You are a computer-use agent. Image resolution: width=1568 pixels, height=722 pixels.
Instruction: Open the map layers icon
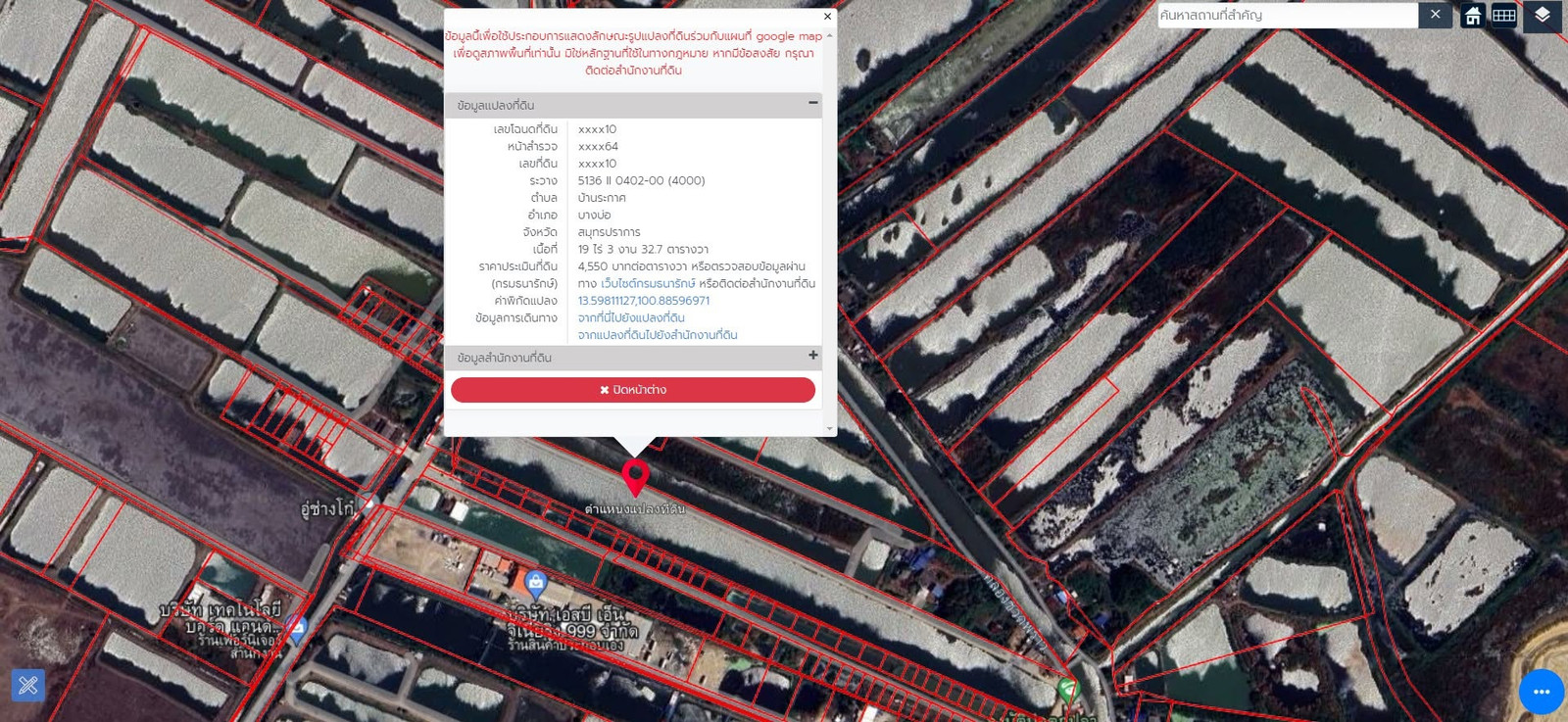1542,16
